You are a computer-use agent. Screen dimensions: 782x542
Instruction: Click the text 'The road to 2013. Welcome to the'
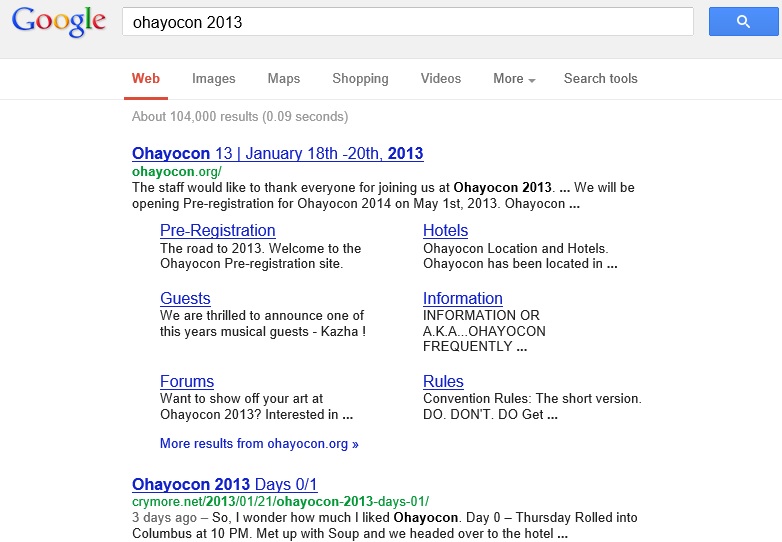coord(260,248)
